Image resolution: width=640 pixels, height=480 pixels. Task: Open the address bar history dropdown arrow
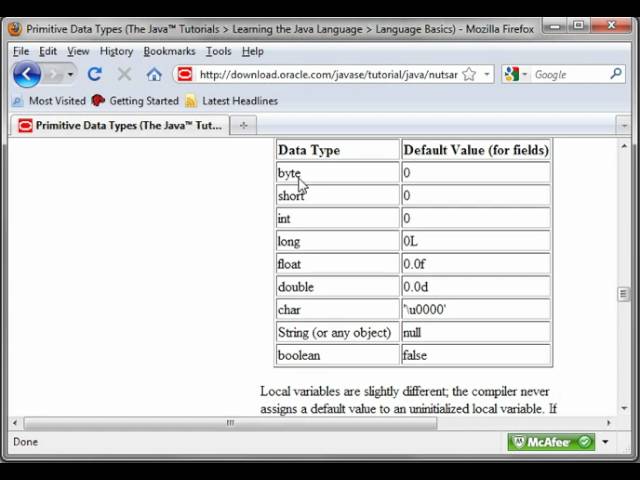tap(487, 74)
